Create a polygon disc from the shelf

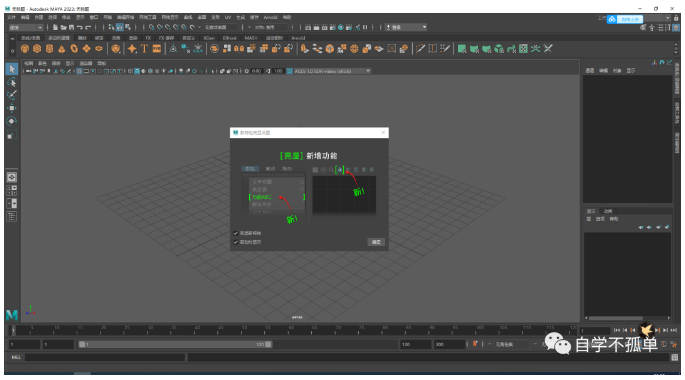pyautogui.click(x=99, y=49)
